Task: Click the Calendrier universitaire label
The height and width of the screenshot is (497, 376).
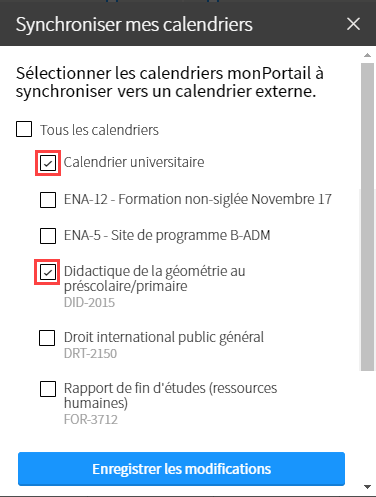Action: point(134,162)
